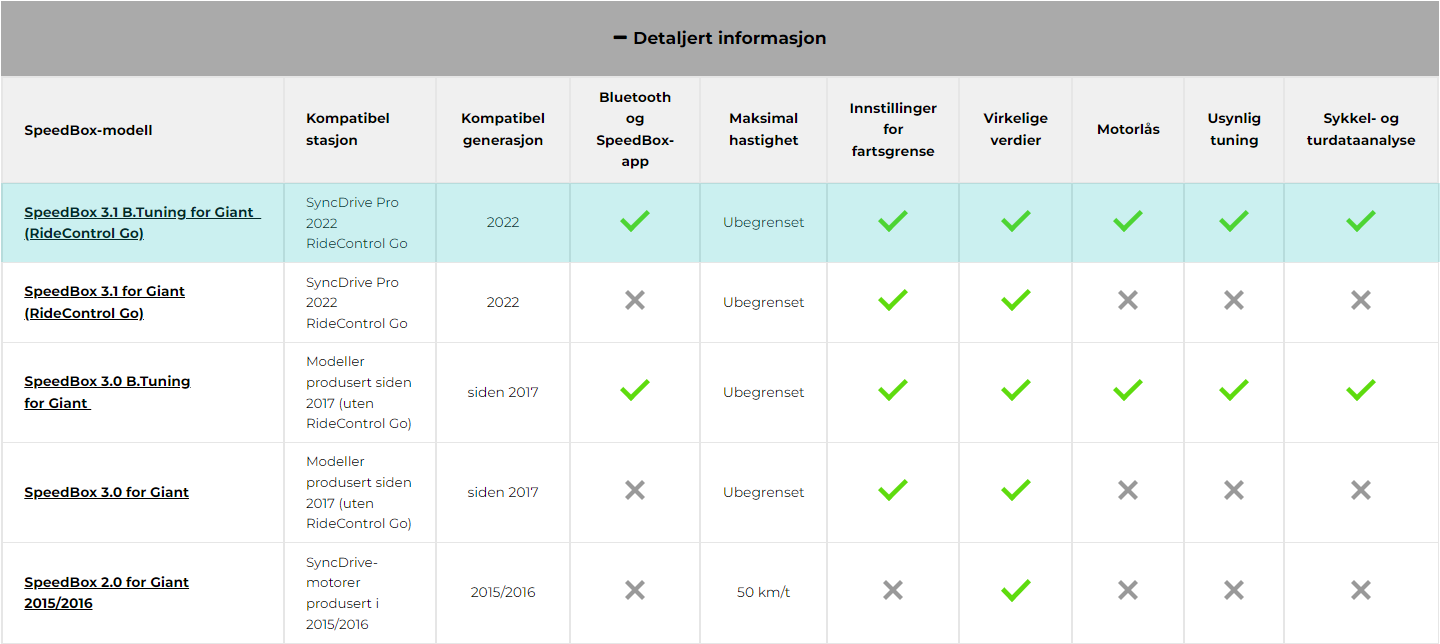Click Sykkel- og turdataanalyse cross in SpeedBox 2.0 row

(x=1360, y=590)
